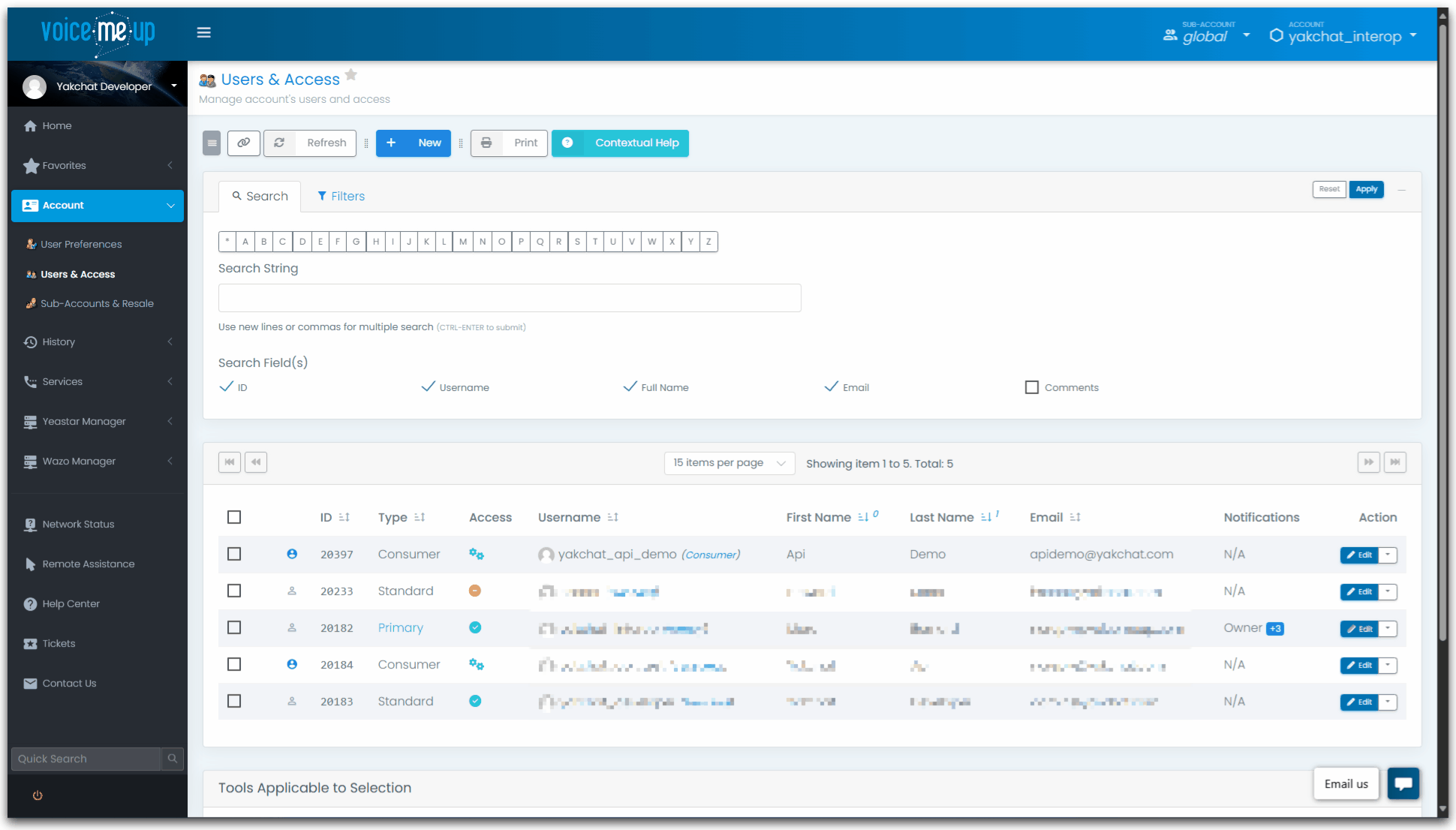The height and width of the screenshot is (830, 1456).
Task: Expand the History sidebar menu
Action: 98,342
